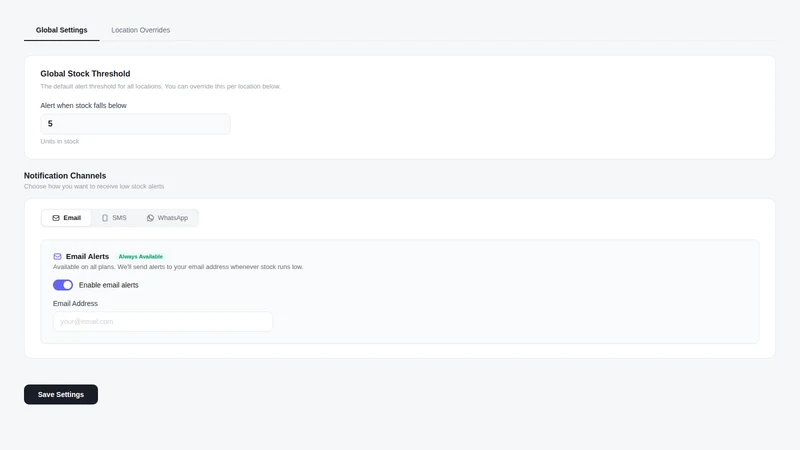Click the WhatsApp logo icon
The height and width of the screenshot is (450, 800).
[x=151, y=218]
